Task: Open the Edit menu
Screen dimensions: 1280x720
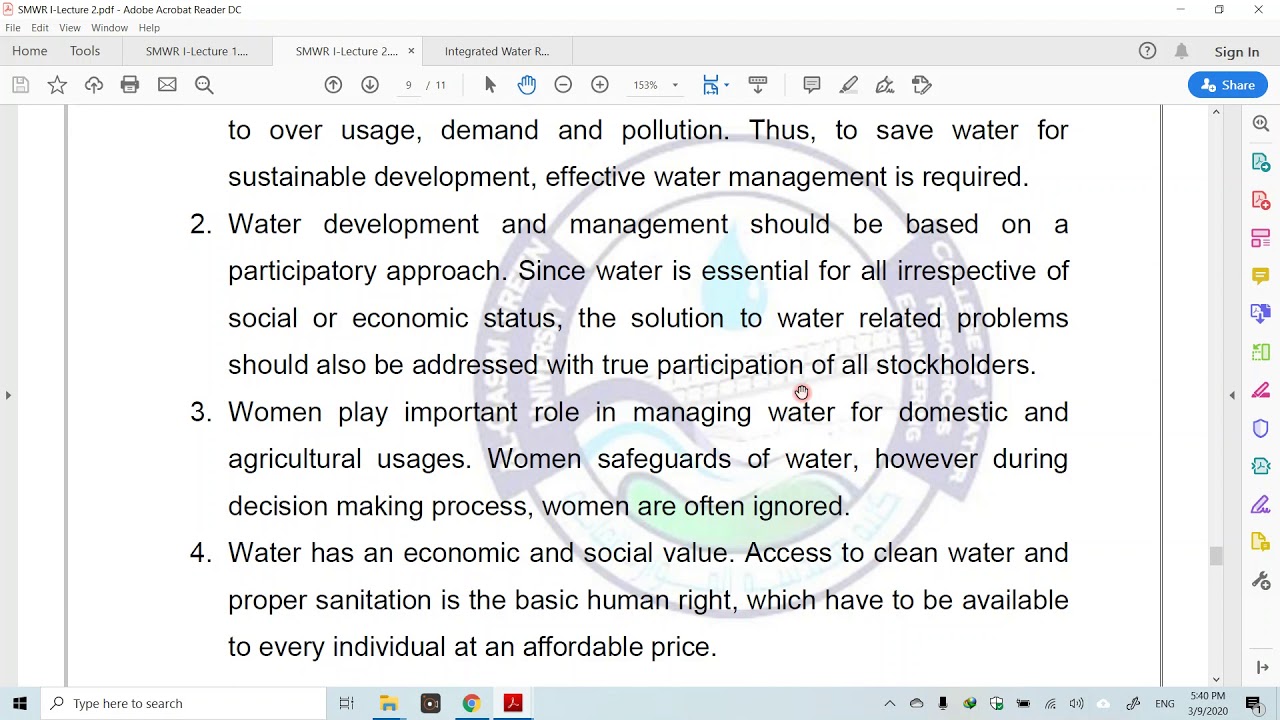Action: point(40,28)
